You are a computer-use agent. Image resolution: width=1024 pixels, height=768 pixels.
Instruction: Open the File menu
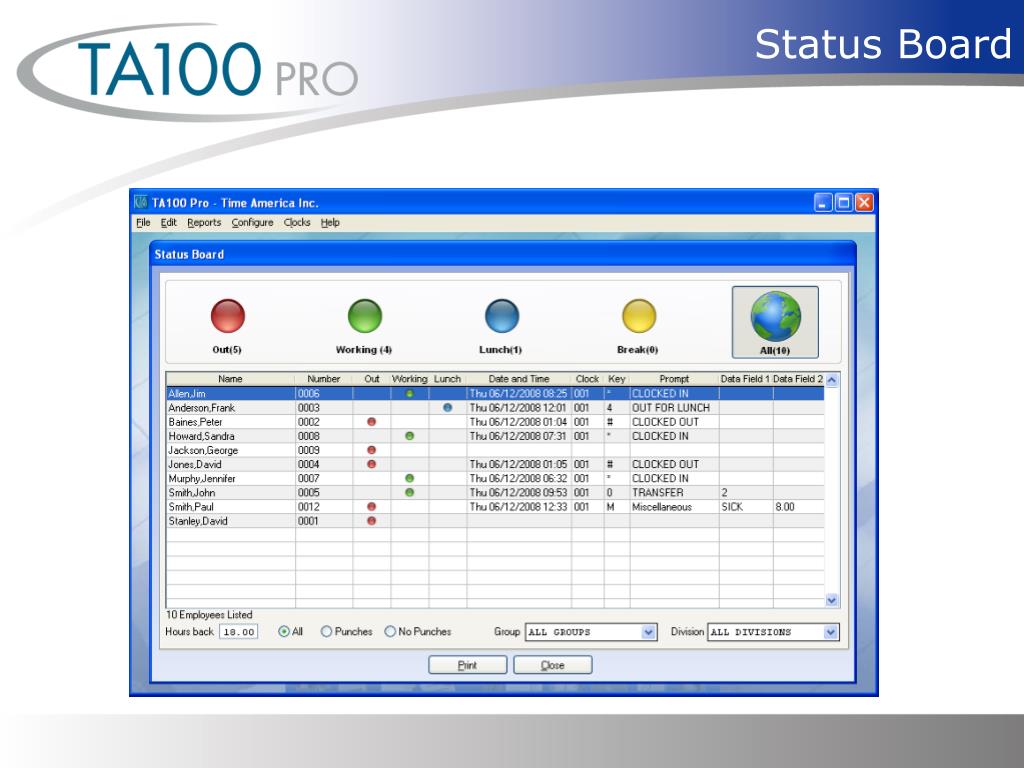pyautogui.click(x=143, y=223)
